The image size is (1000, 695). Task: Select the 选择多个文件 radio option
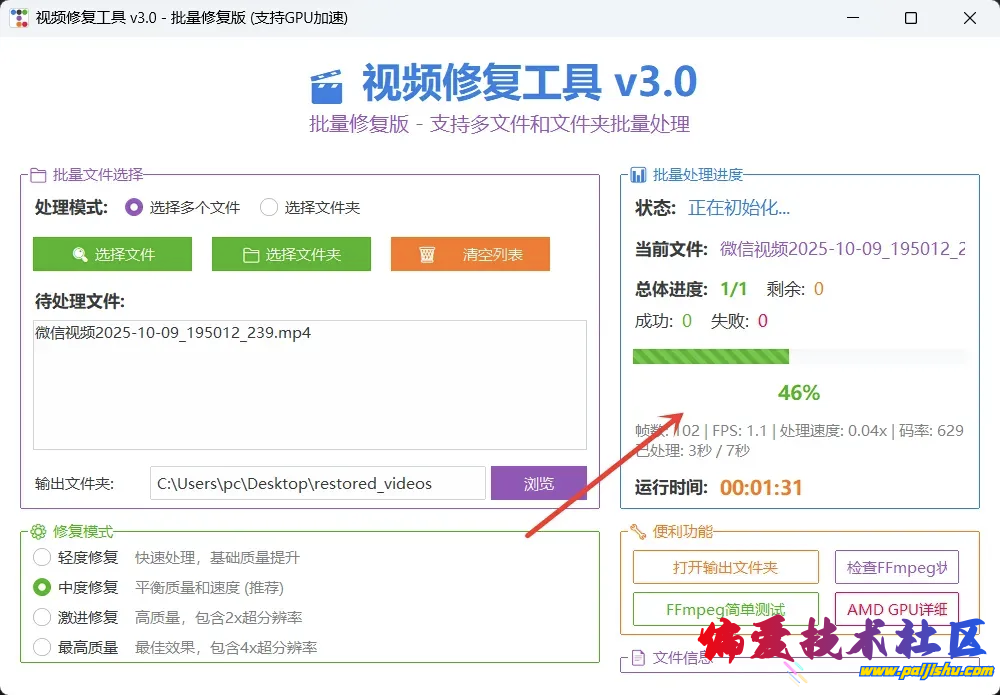(134, 208)
